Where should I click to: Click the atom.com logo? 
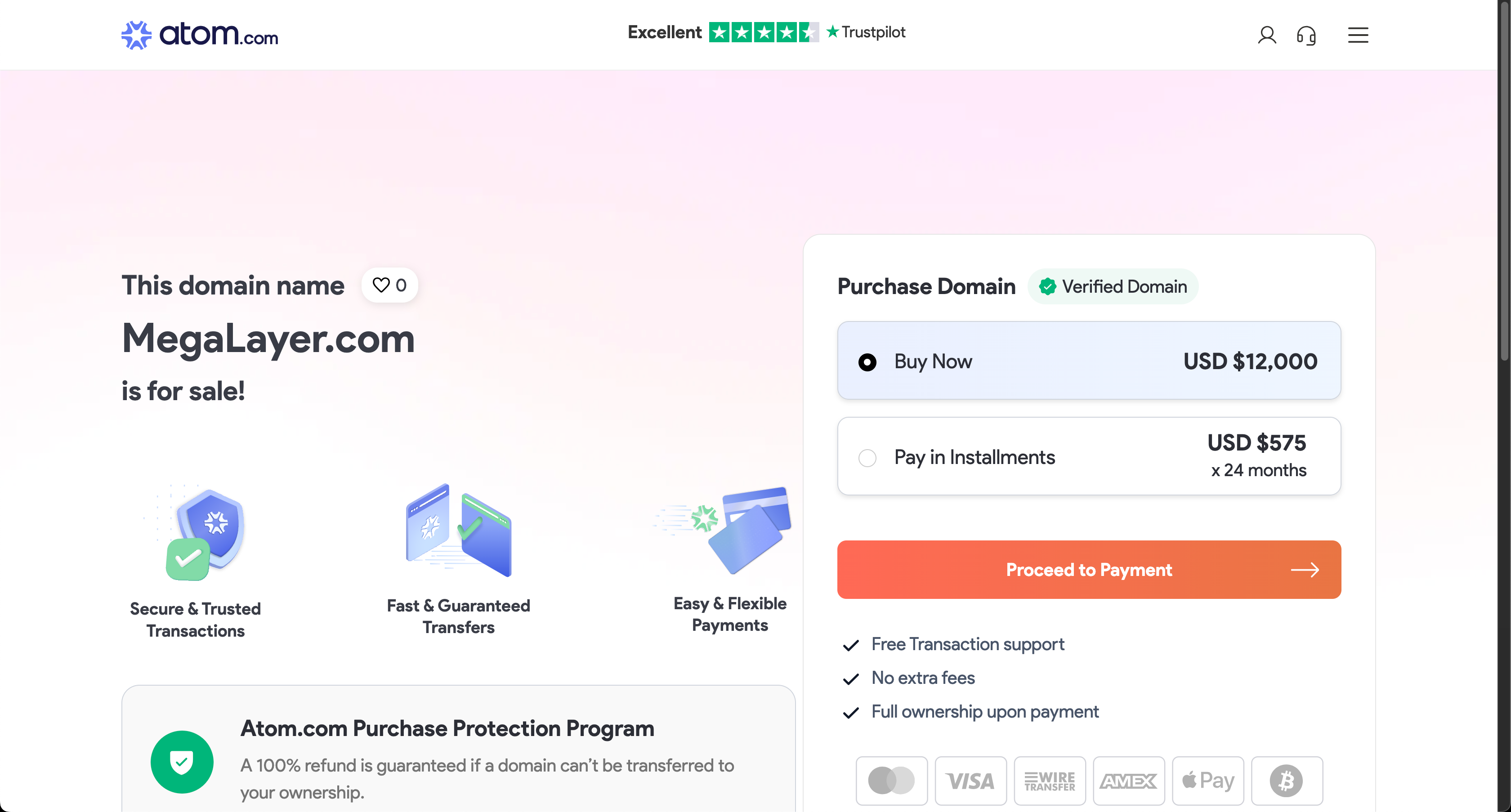tap(199, 35)
